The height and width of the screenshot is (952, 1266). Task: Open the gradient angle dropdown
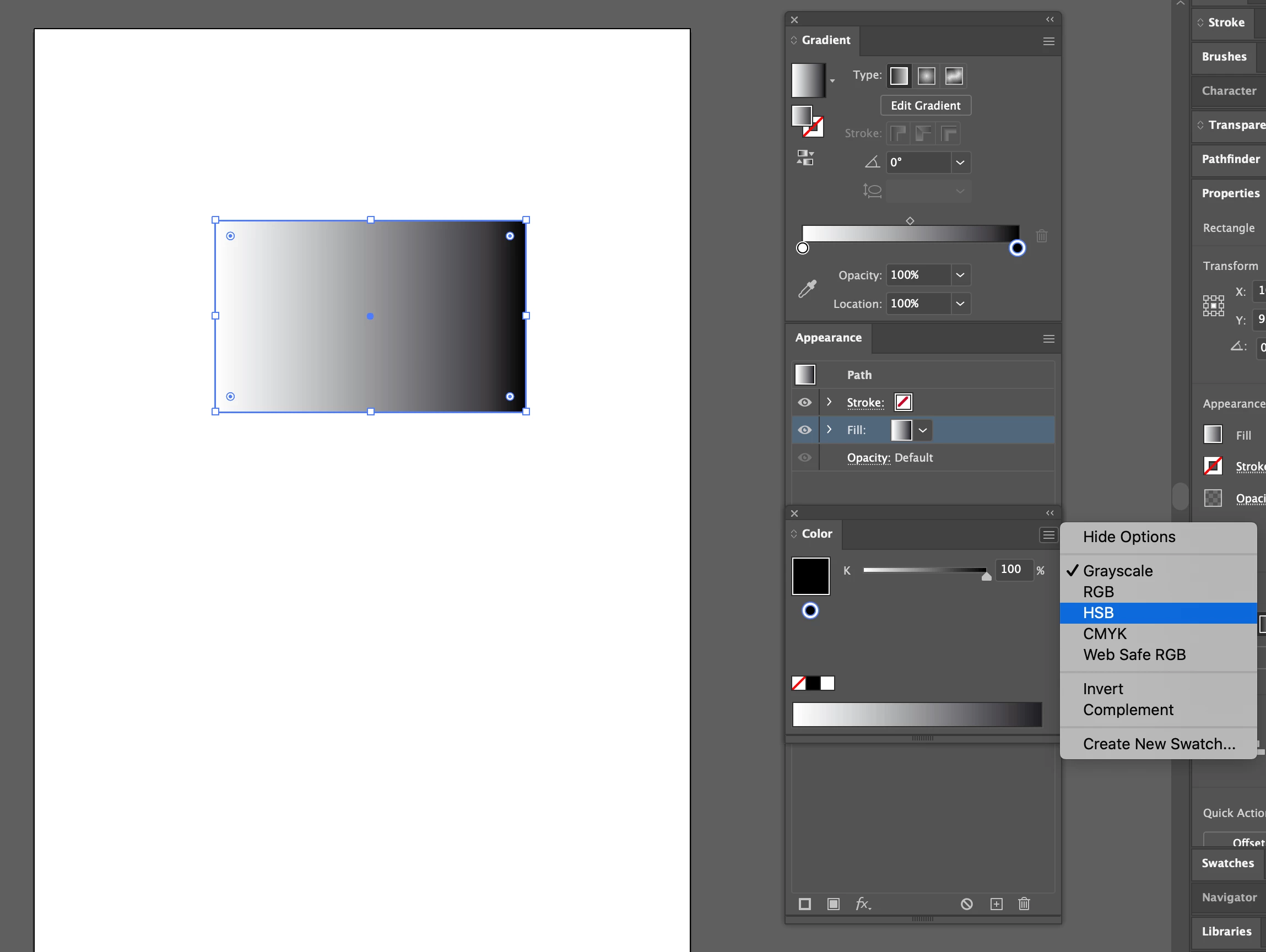(x=960, y=163)
